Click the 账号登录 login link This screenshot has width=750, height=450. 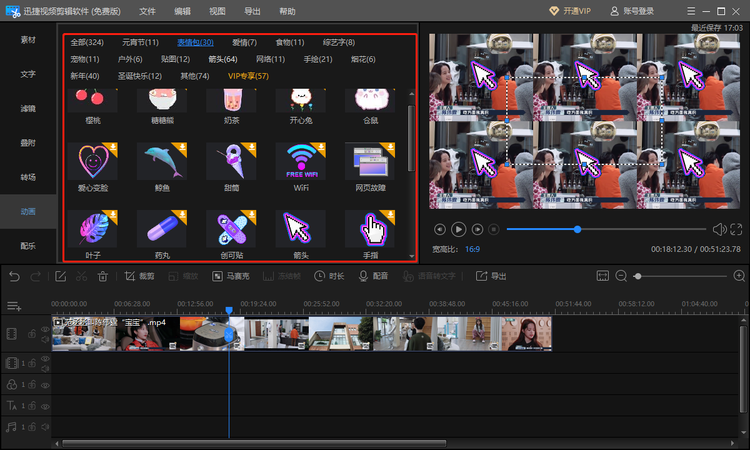(632, 11)
